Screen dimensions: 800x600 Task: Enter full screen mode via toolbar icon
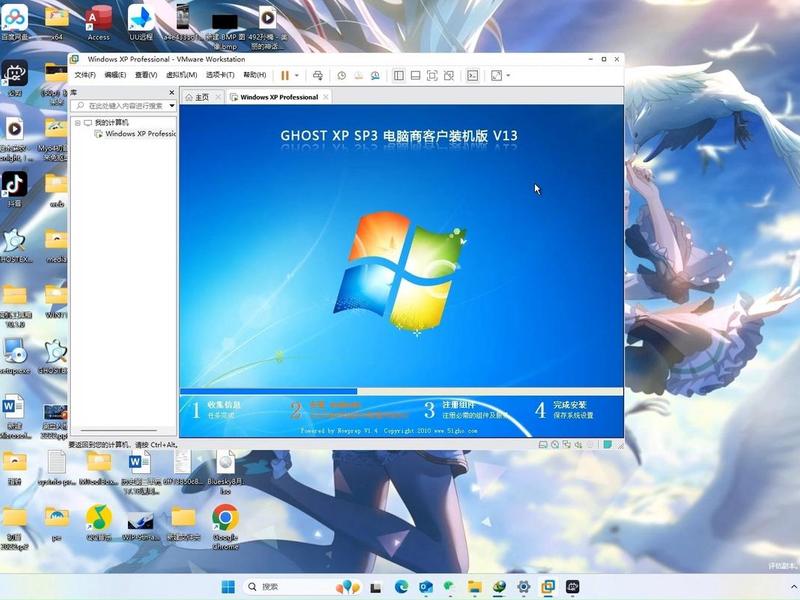click(432, 76)
